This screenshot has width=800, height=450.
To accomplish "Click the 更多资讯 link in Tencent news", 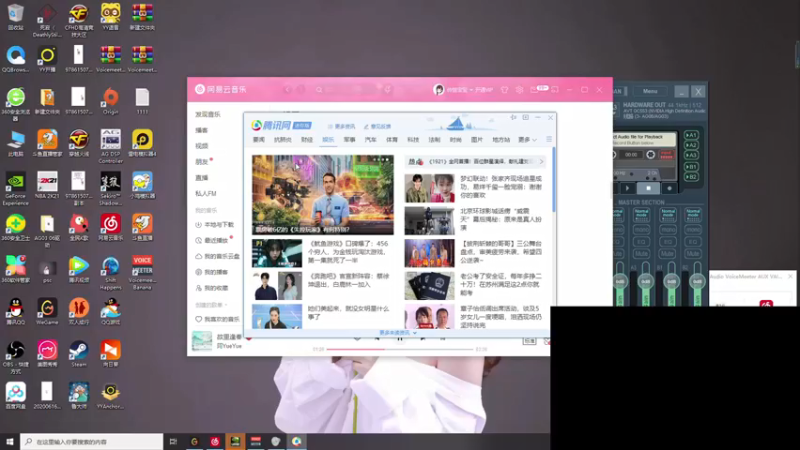I will click(x=341, y=126).
